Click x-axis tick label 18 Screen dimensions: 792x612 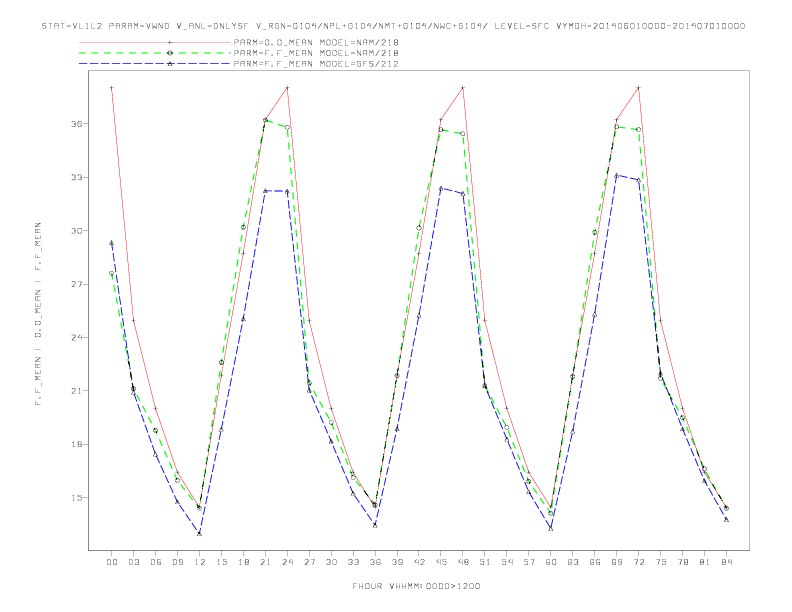pyautogui.click(x=243, y=562)
